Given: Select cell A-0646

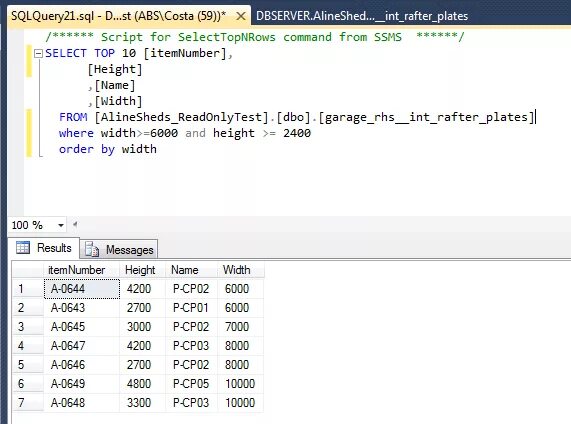Looking at the screenshot, I should [x=82, y=365].
